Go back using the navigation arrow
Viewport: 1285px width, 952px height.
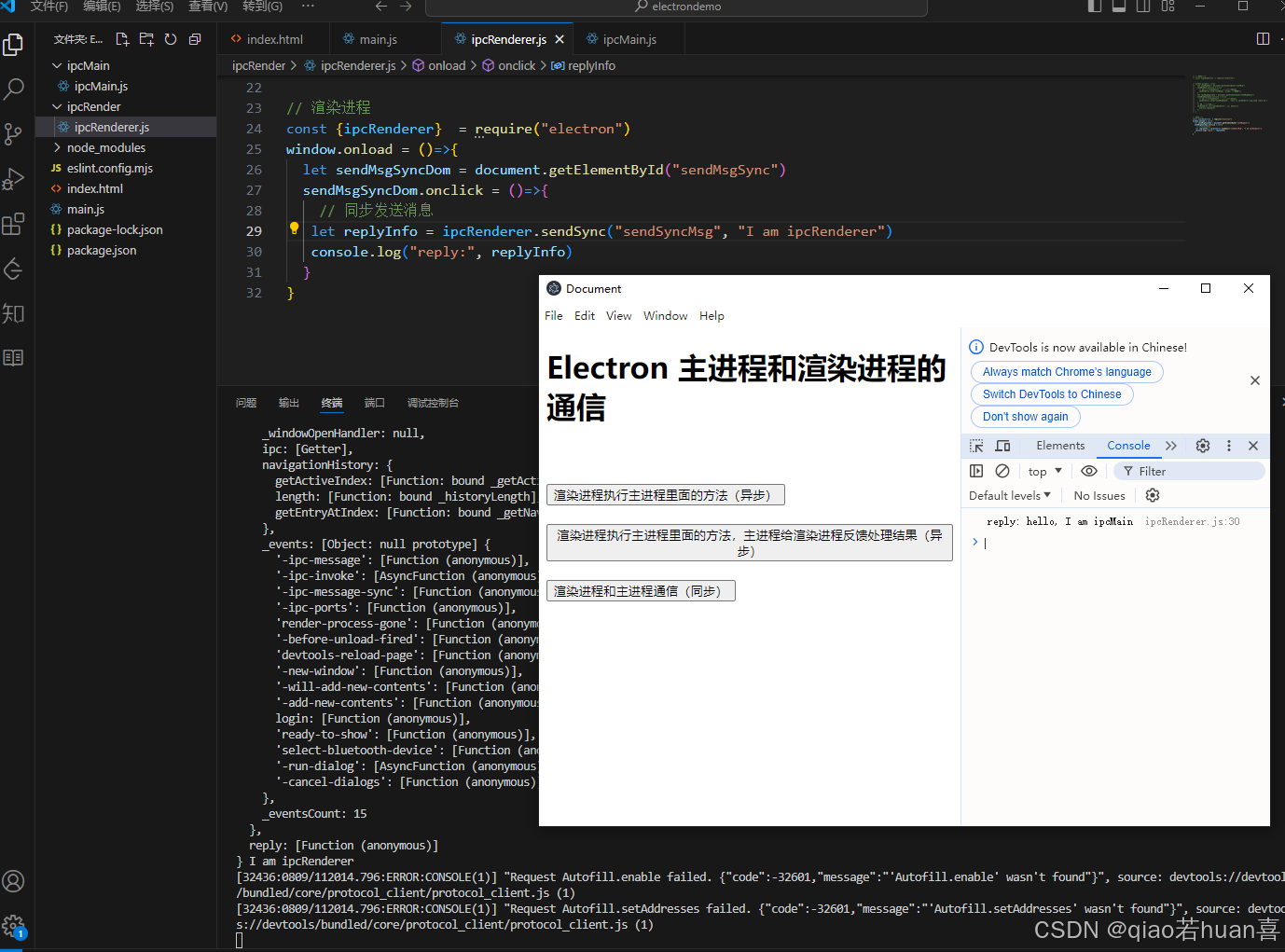click(x=381, y=7)
